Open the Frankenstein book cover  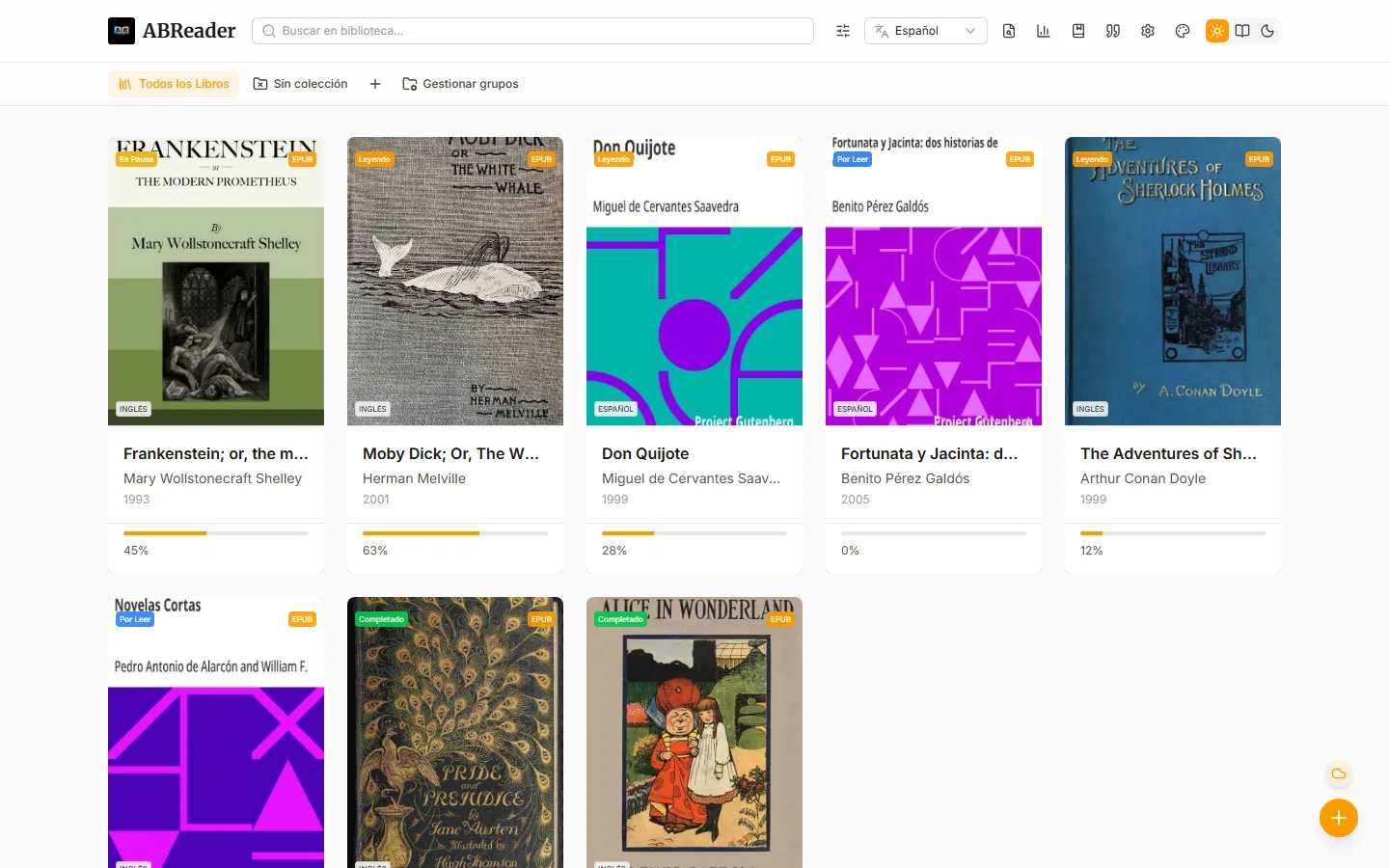click(216, 281)
